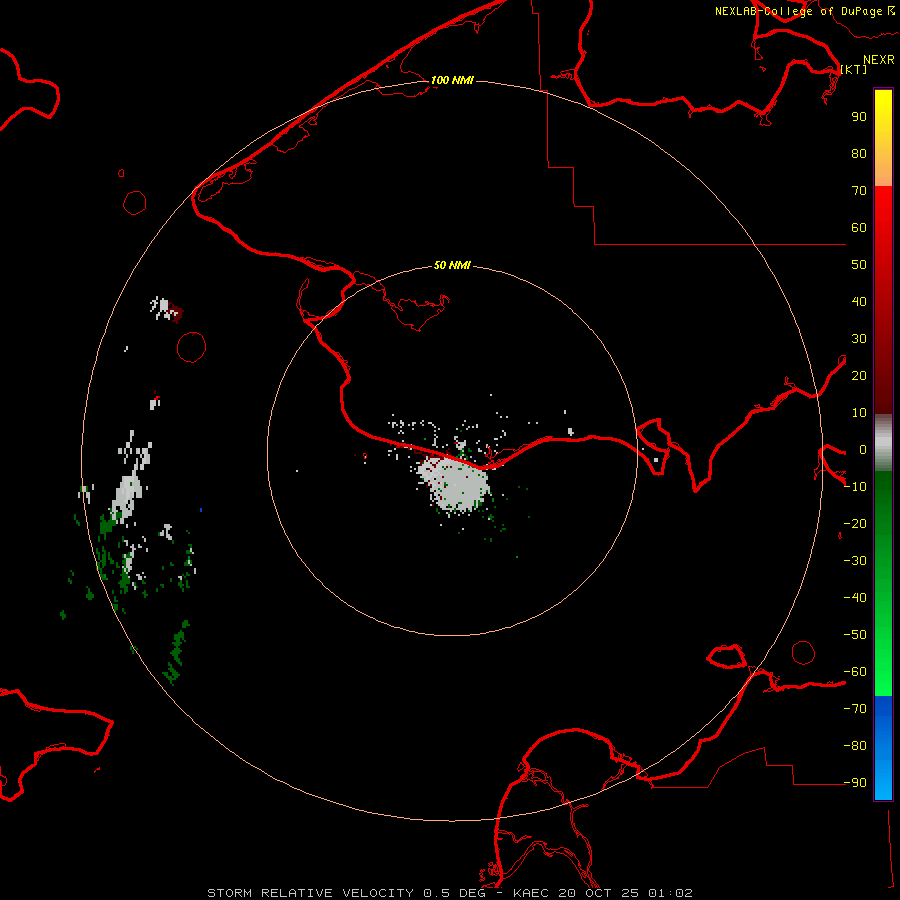Viewport: 900px width, 900px height.
Task: Click the -60 value on the velocity scale
Action: (855, 672)
